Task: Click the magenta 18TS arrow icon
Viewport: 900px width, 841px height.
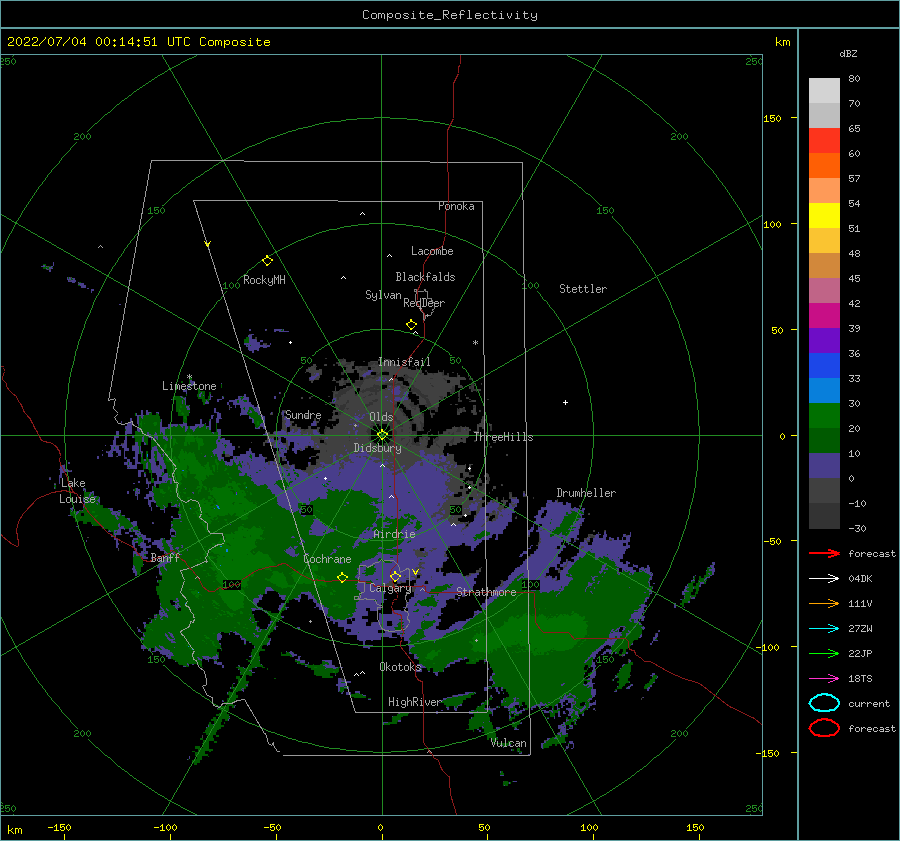Action: point(824,679)
